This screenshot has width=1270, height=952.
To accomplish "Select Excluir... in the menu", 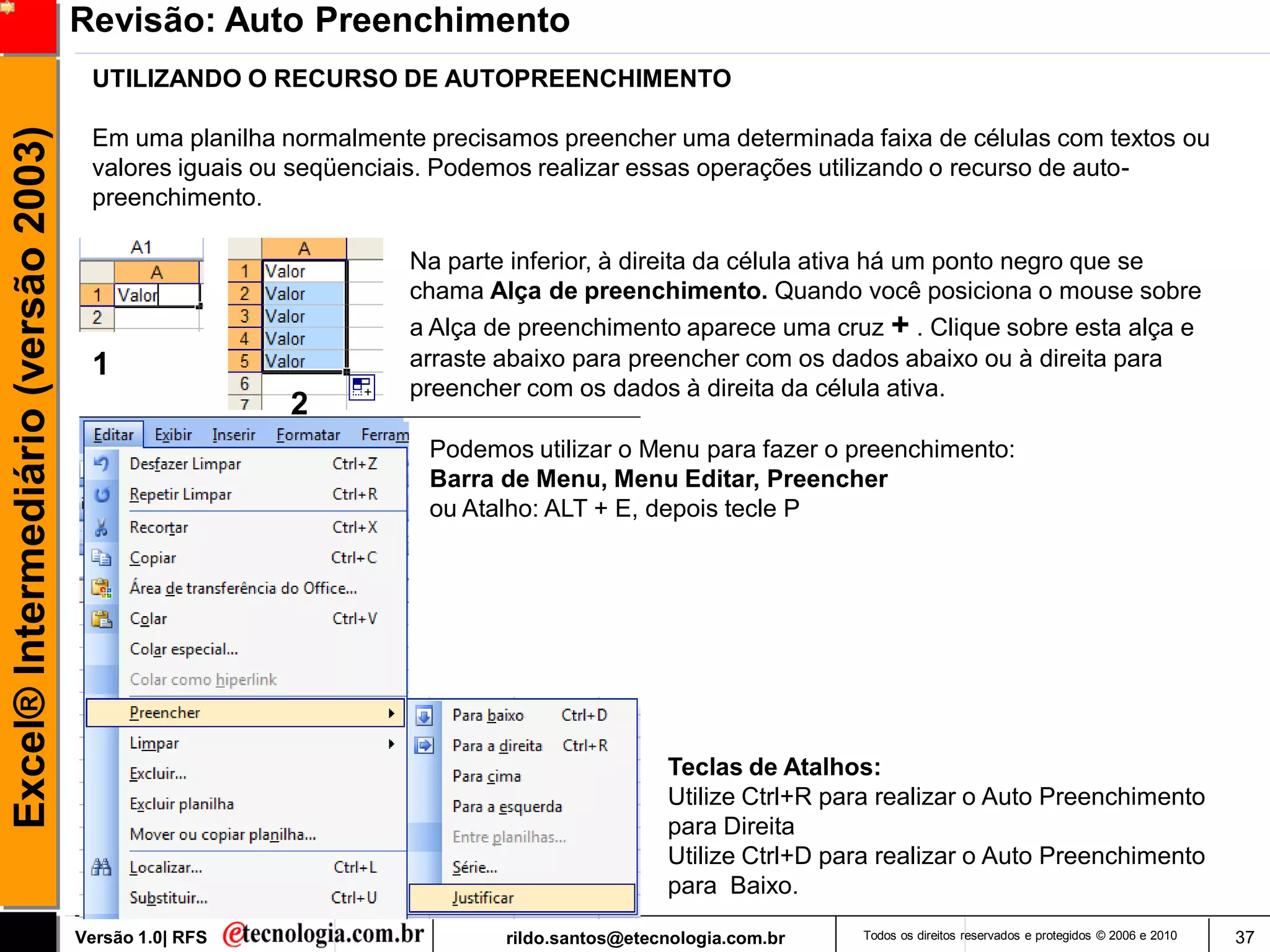I will [246, 773].
